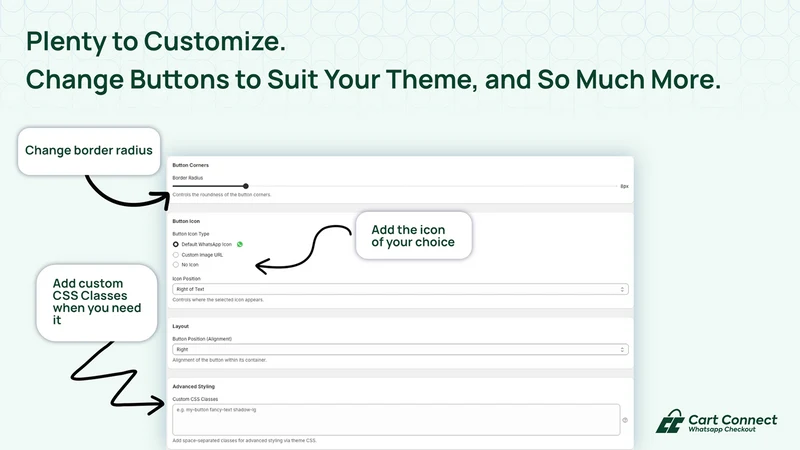Click the Layout section heading
The width and height of the screenshot is (800, 450).
click(181, 326)
